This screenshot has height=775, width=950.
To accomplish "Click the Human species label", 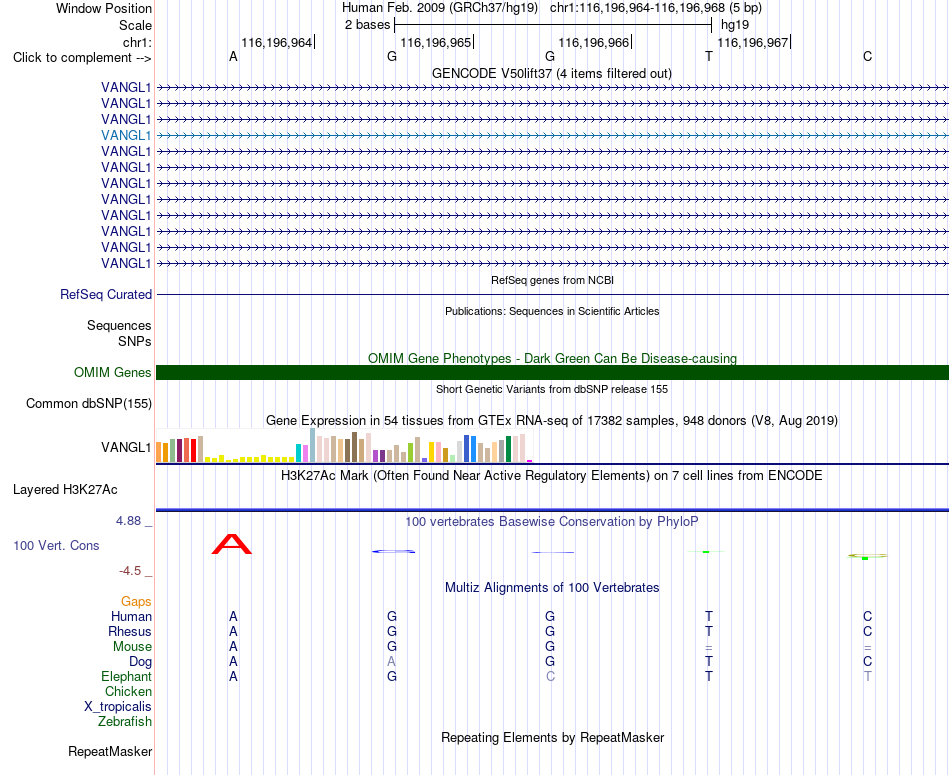I will click(x=131, y=616).
